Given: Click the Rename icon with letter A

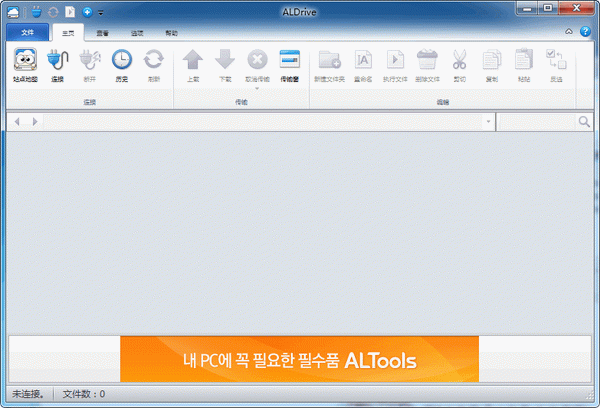Looking at the screenshot, I should (363, 60).
